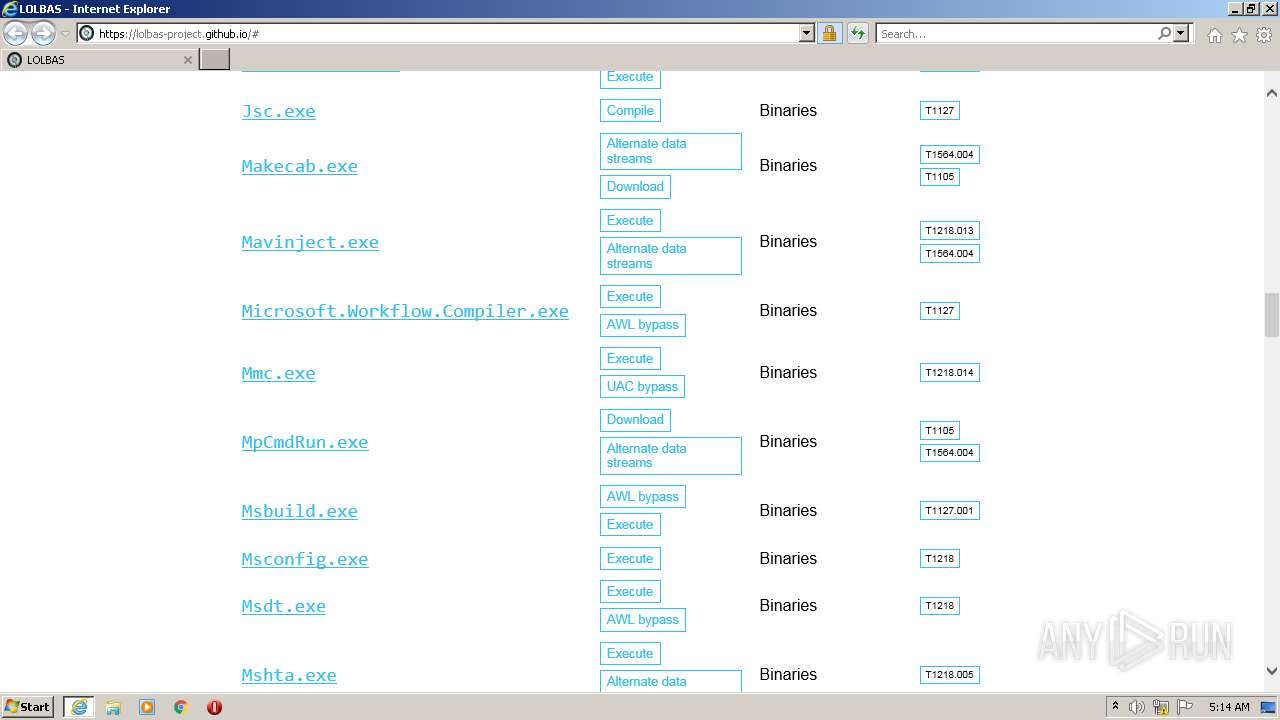Open the recent pages dropdown arrow
The width and height of the screenshot is (1280, 720).
tap(65, 34)
